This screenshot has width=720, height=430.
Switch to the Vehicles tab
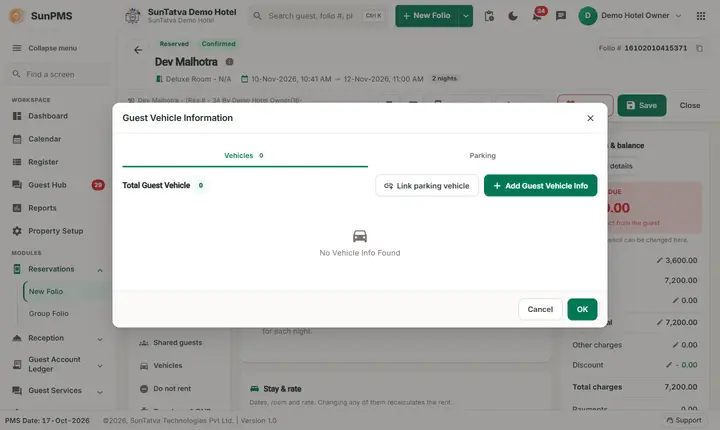[x=245, y=156]
